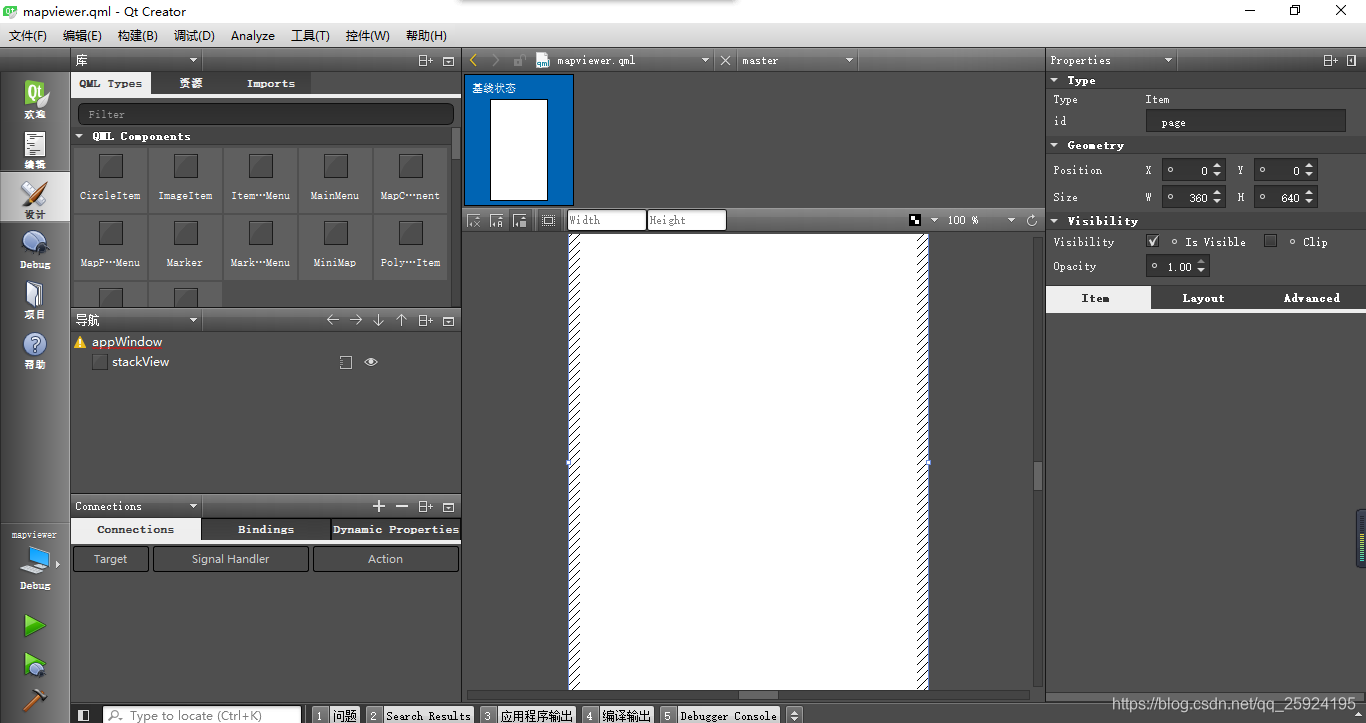Toggle show bounding rectangles button
The image size is (1366, 723).
click(x=548, y=220)
